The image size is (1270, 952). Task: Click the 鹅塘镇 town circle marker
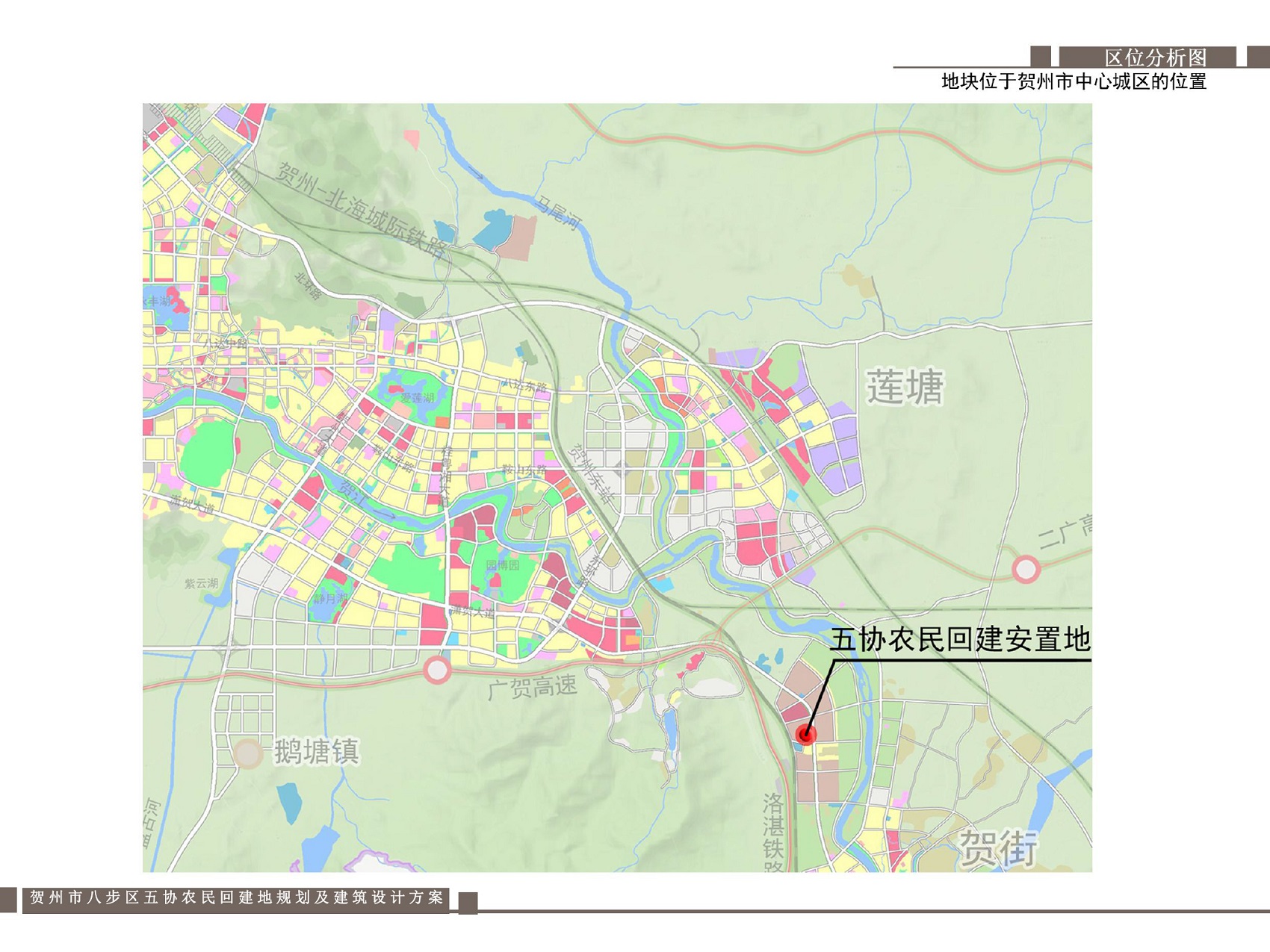[247, 753]
